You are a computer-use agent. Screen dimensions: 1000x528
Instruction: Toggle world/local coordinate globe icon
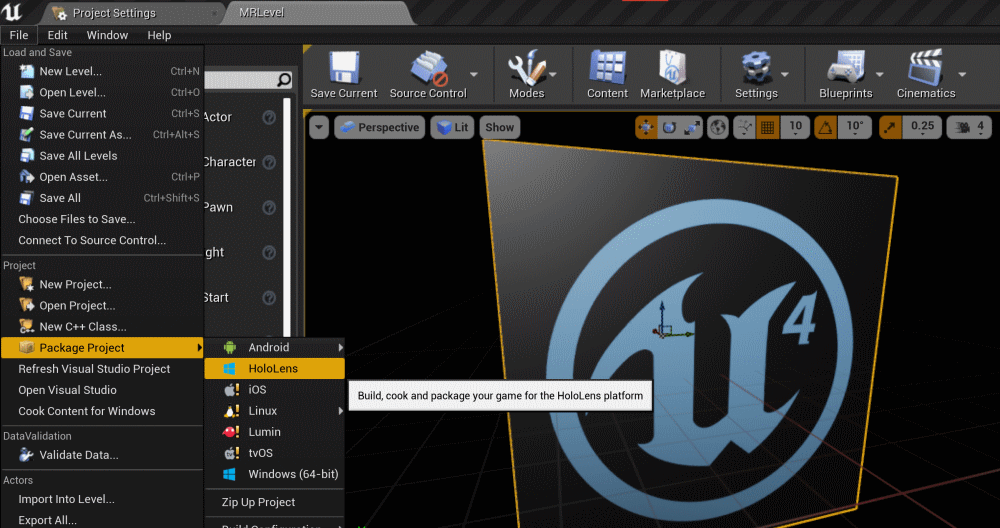718,128
